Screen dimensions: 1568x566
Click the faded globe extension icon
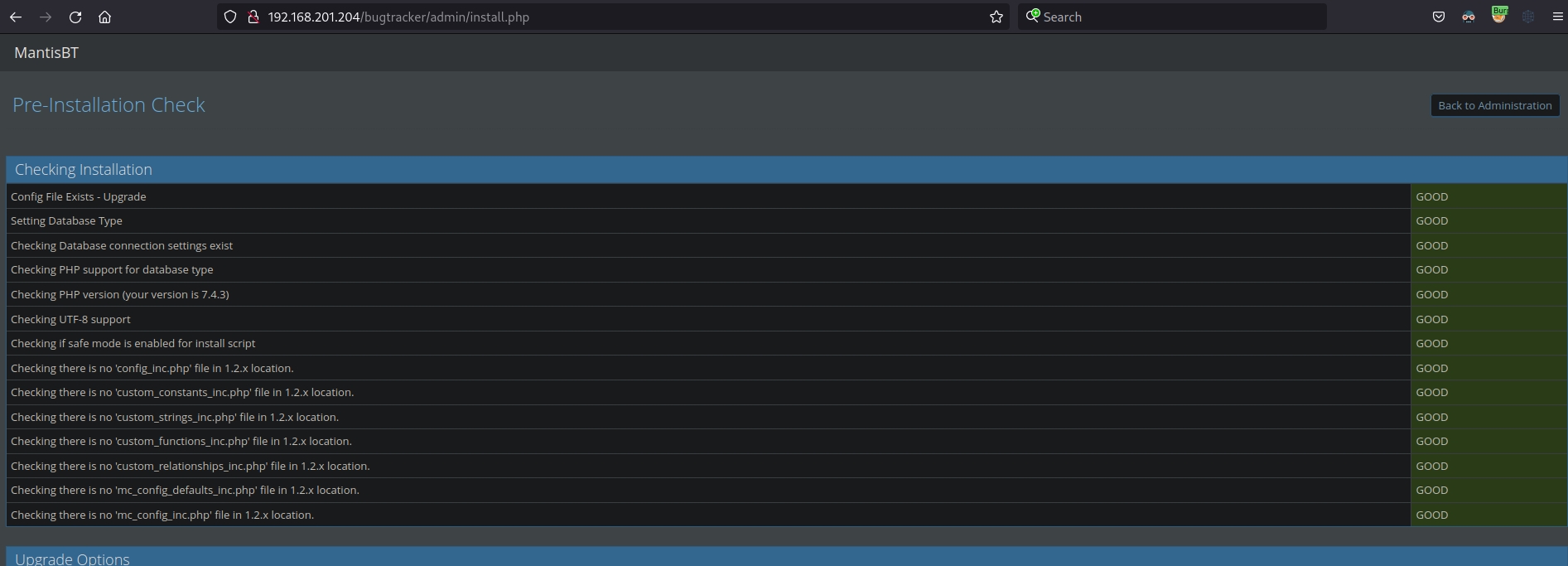tap(1528, 17)
